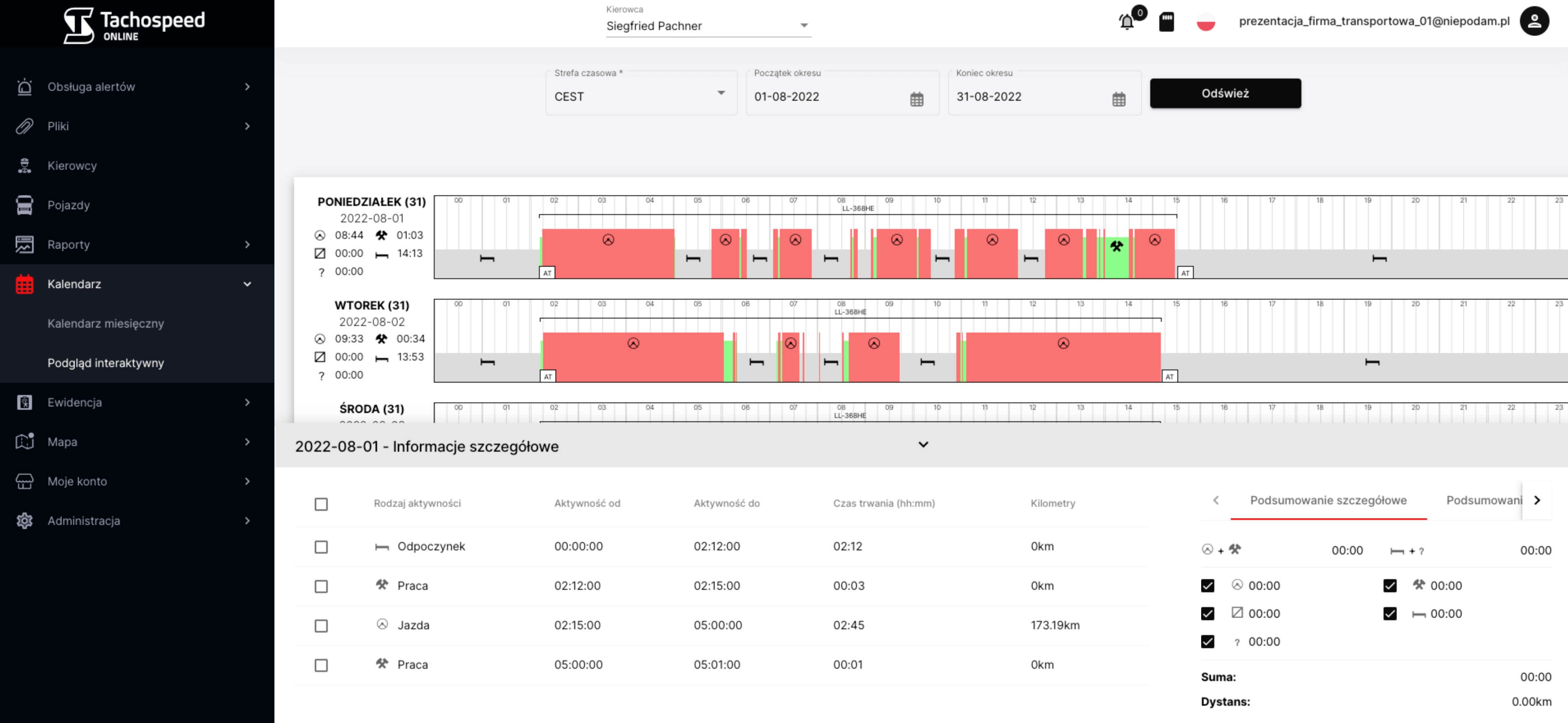Click the calendar icon in Koniec okresu
The image size is (1568, 723).
click(x=1119, y=99)
